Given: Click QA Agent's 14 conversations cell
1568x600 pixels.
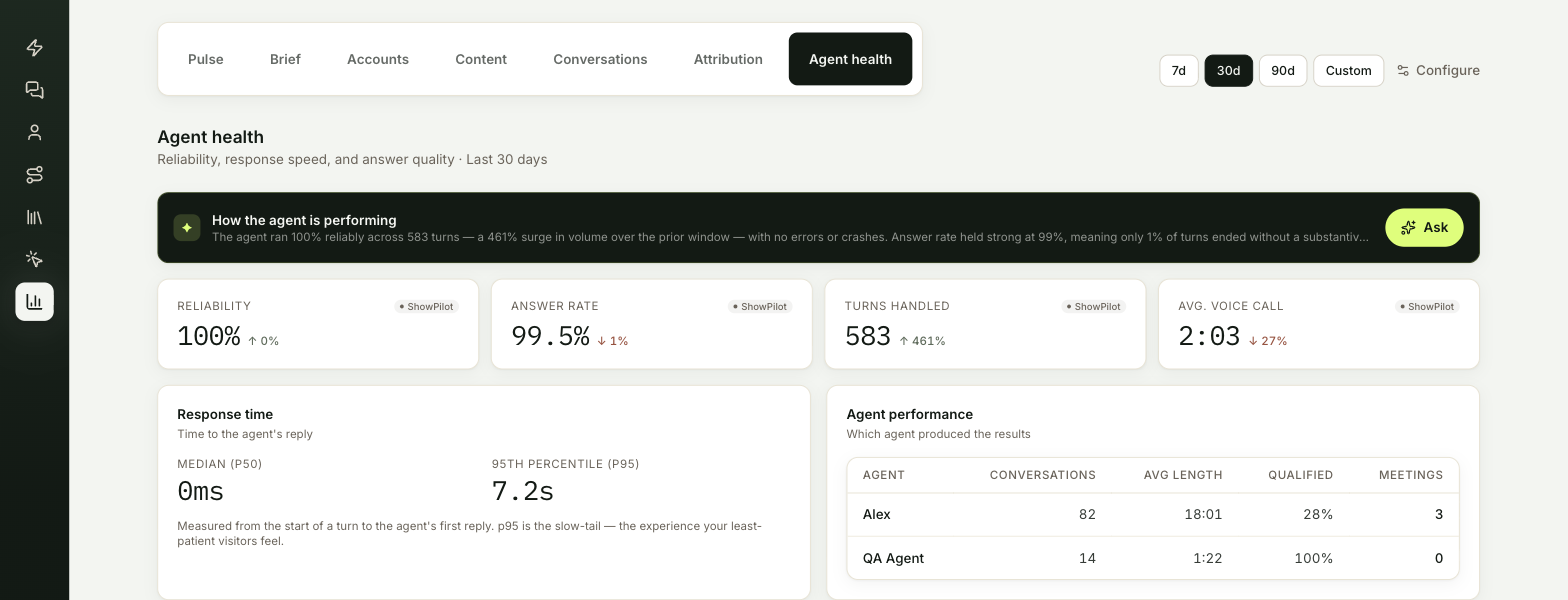Looking at the screenshot, I should [1087, 558].
